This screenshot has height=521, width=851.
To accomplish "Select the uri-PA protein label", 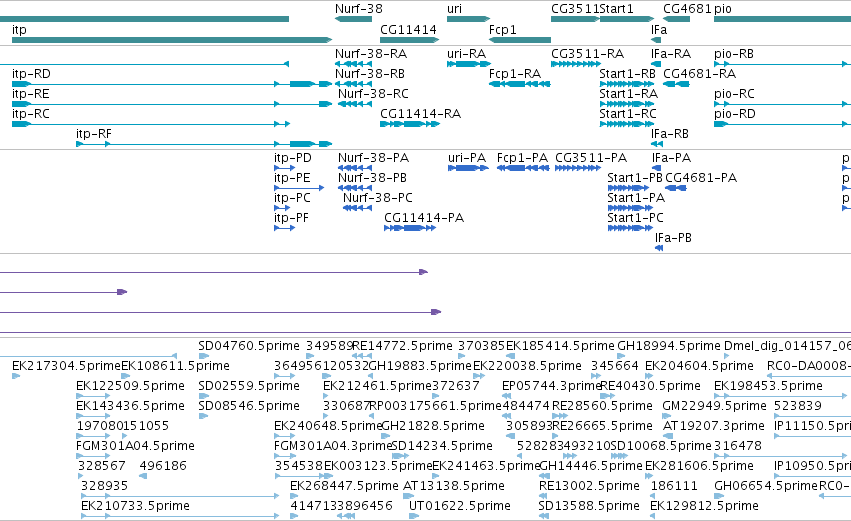I will pos(467,158).
